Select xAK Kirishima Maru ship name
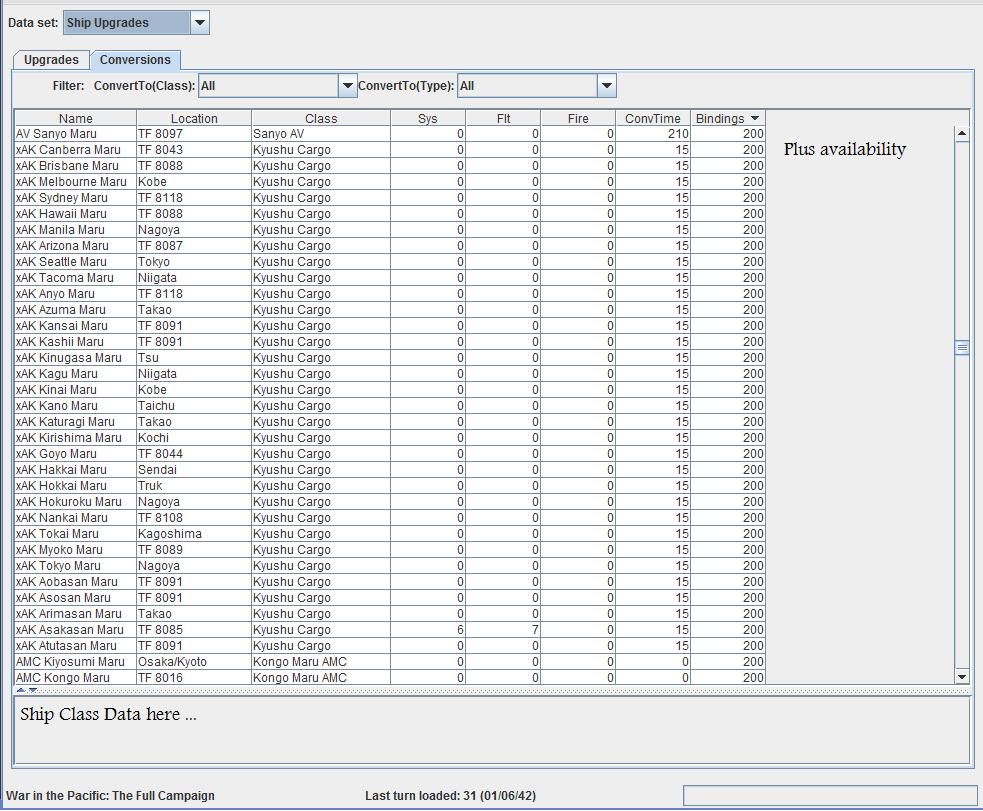This screenshot has width=983, height=811. tap(68, 437)
